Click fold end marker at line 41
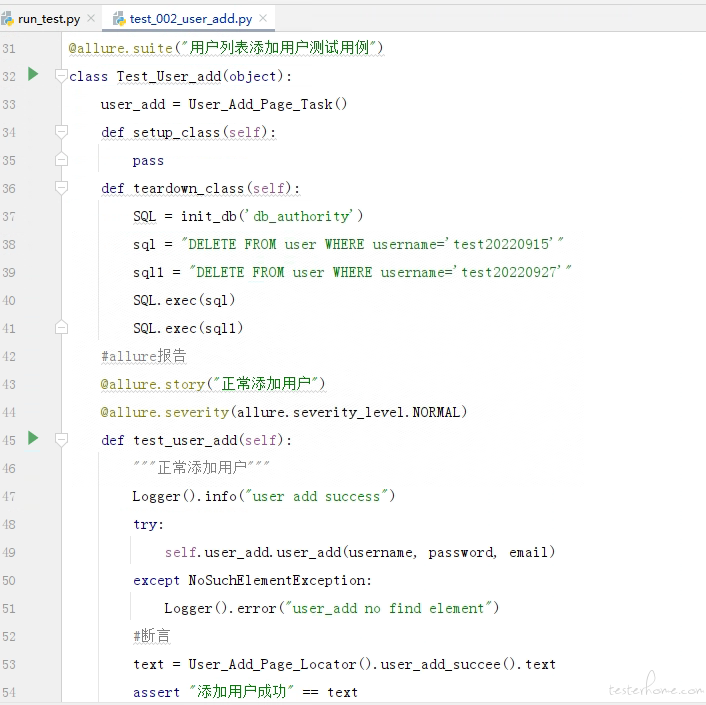Image resolution: width=706 pixels, height=705 pixels. tap(61, 327)
